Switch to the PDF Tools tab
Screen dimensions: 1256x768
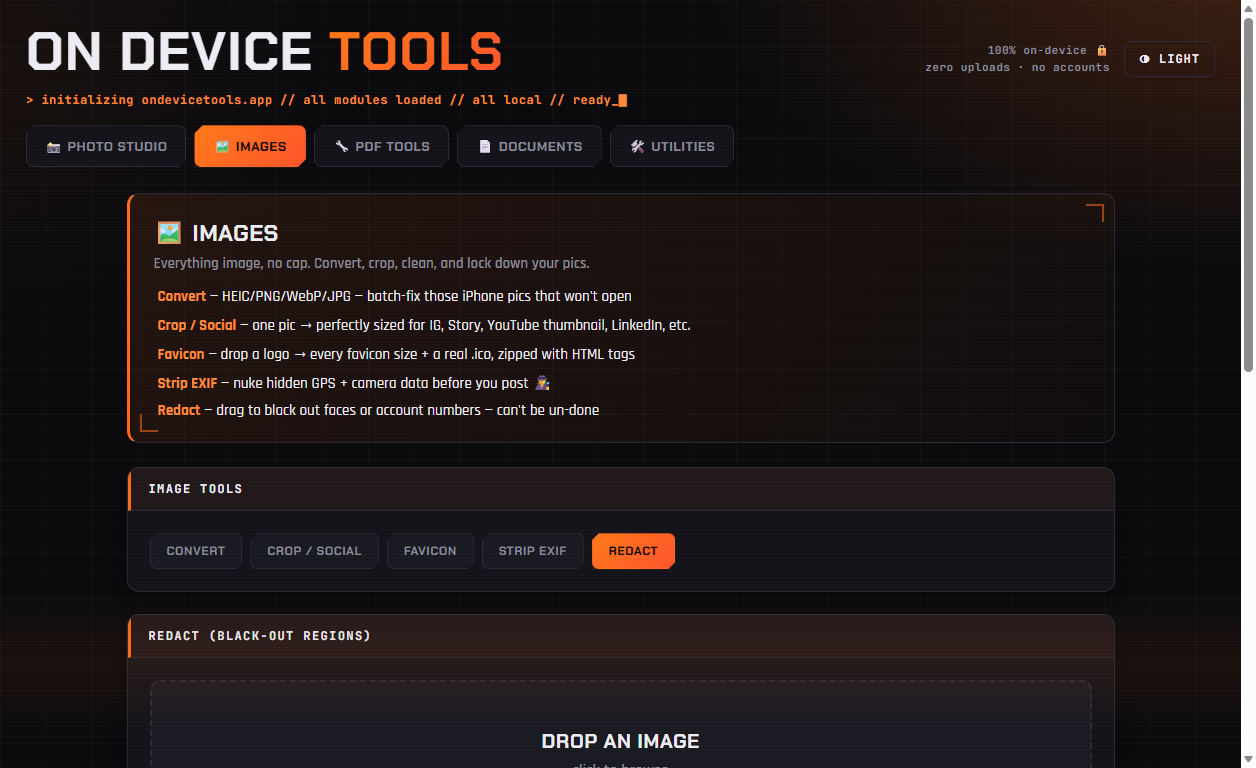coord(382,146)
